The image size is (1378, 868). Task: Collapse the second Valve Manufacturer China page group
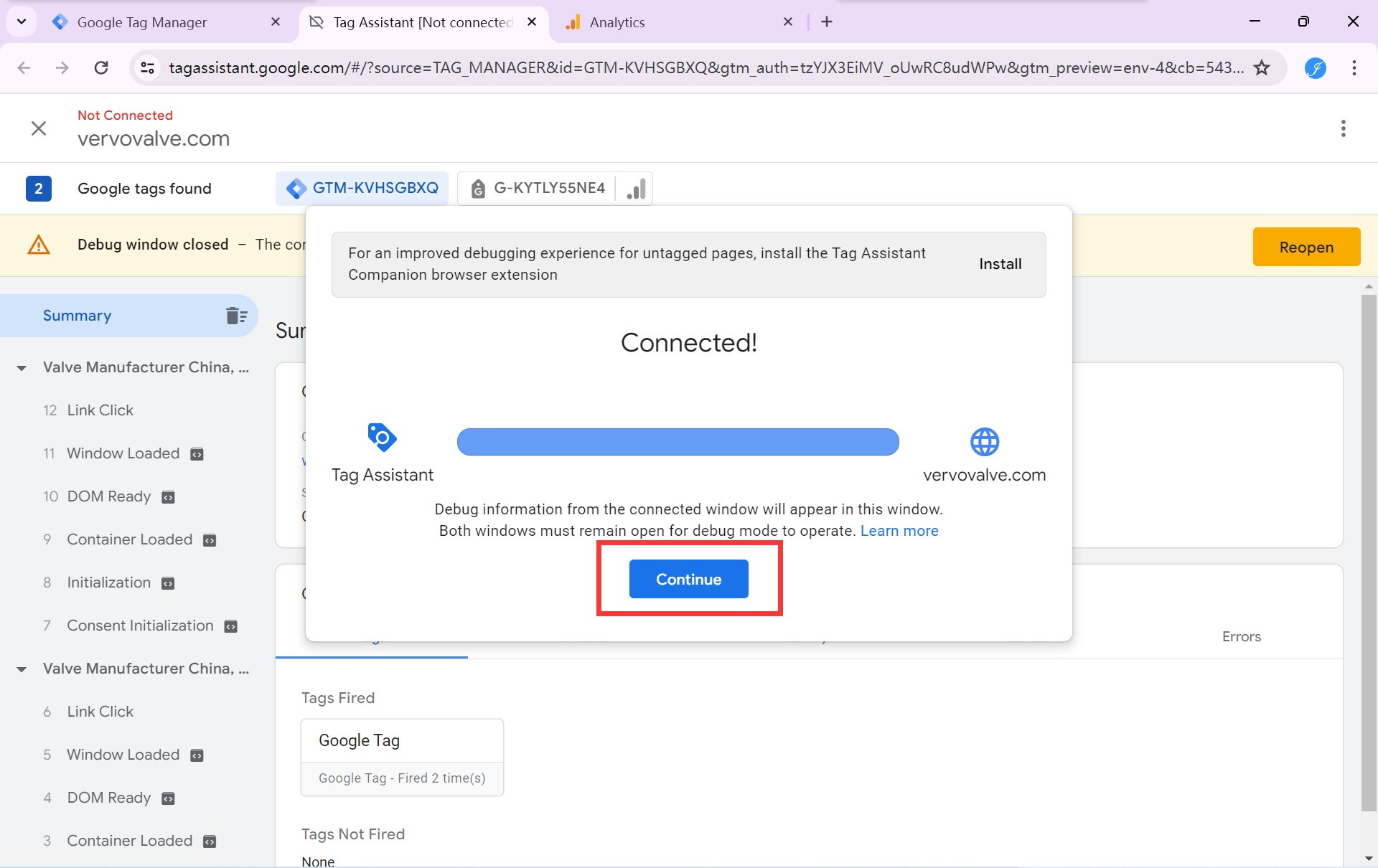(x=22, y=669)
